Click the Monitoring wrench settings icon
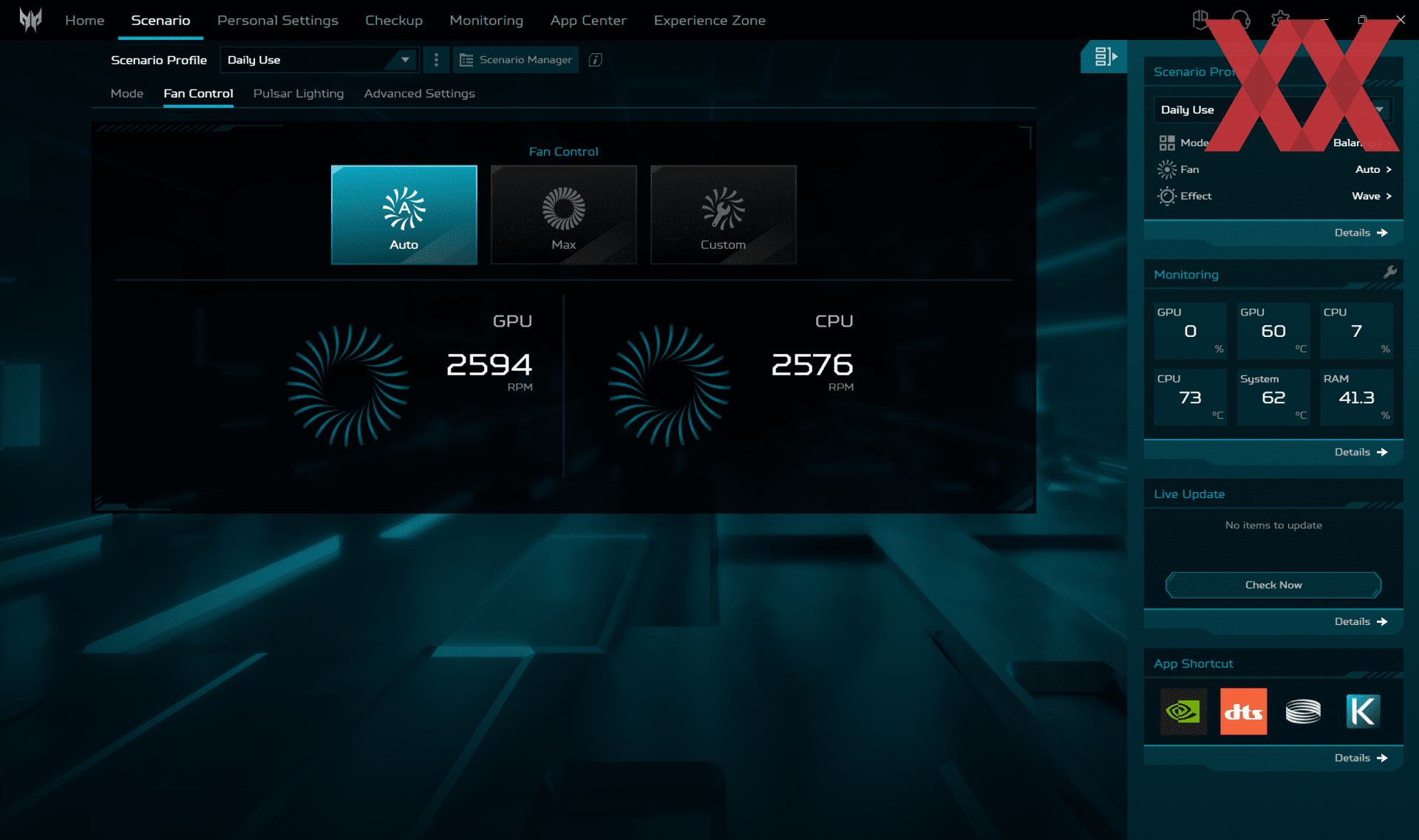 (x=1389, y=272)
